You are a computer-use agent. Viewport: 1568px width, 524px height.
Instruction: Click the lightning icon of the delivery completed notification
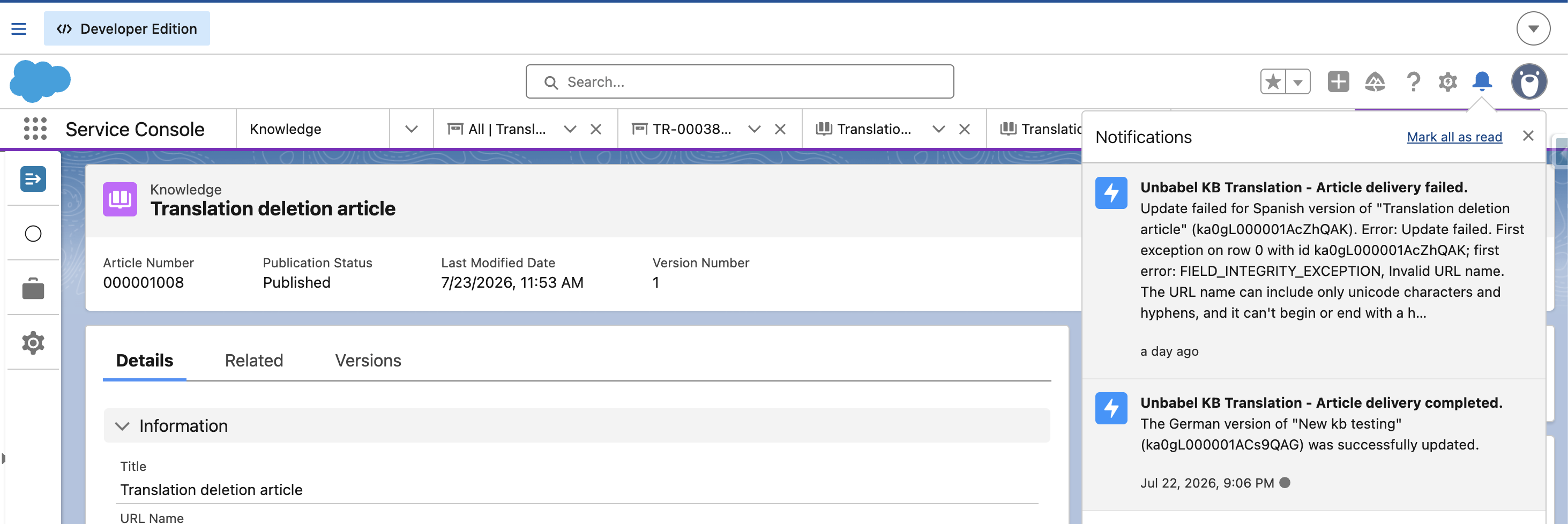tap(1111, 408)
